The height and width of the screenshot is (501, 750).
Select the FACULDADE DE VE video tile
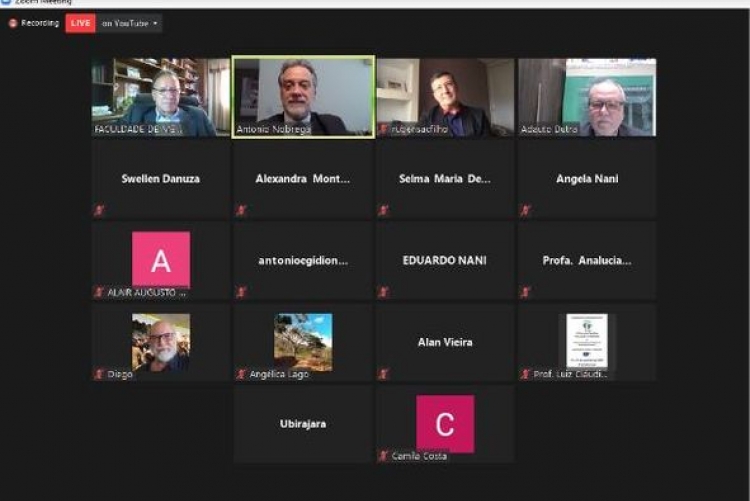pos(161,97)
